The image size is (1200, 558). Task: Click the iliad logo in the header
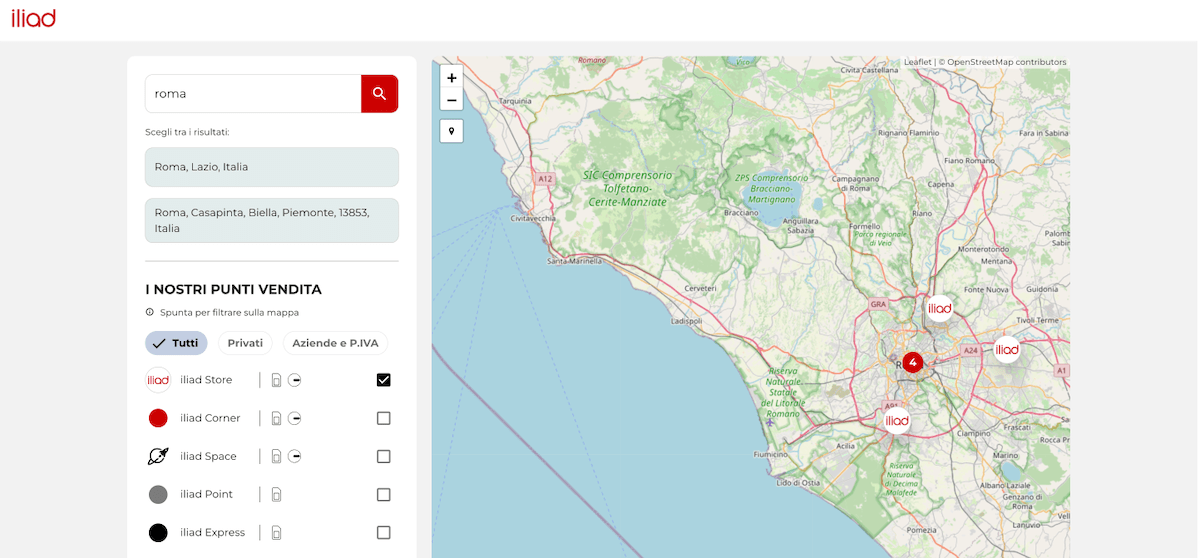click(34, 18)
